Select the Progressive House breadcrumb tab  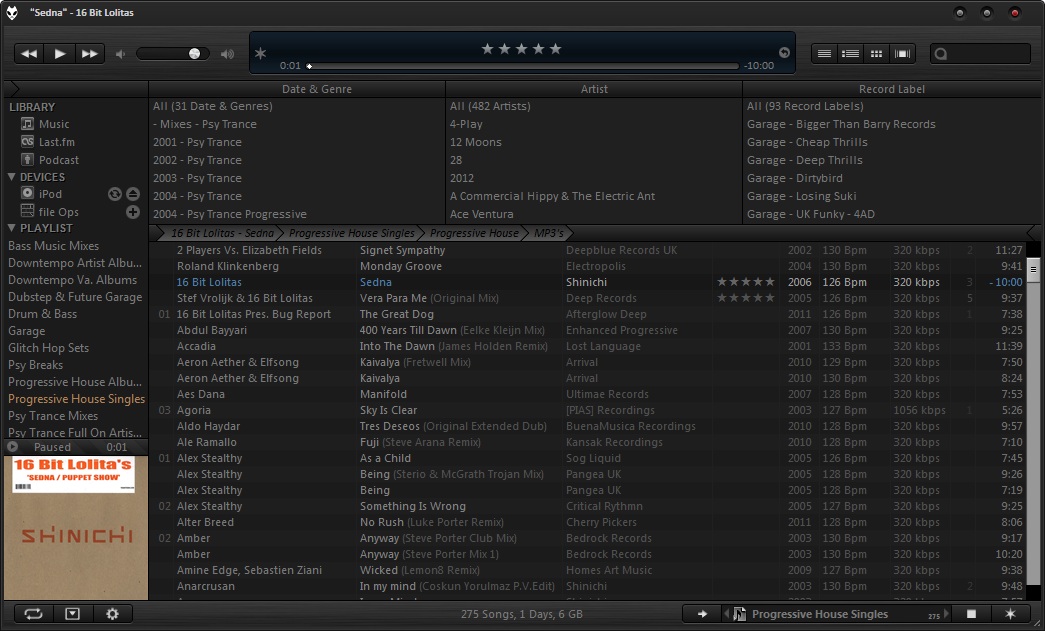[474, 233]
